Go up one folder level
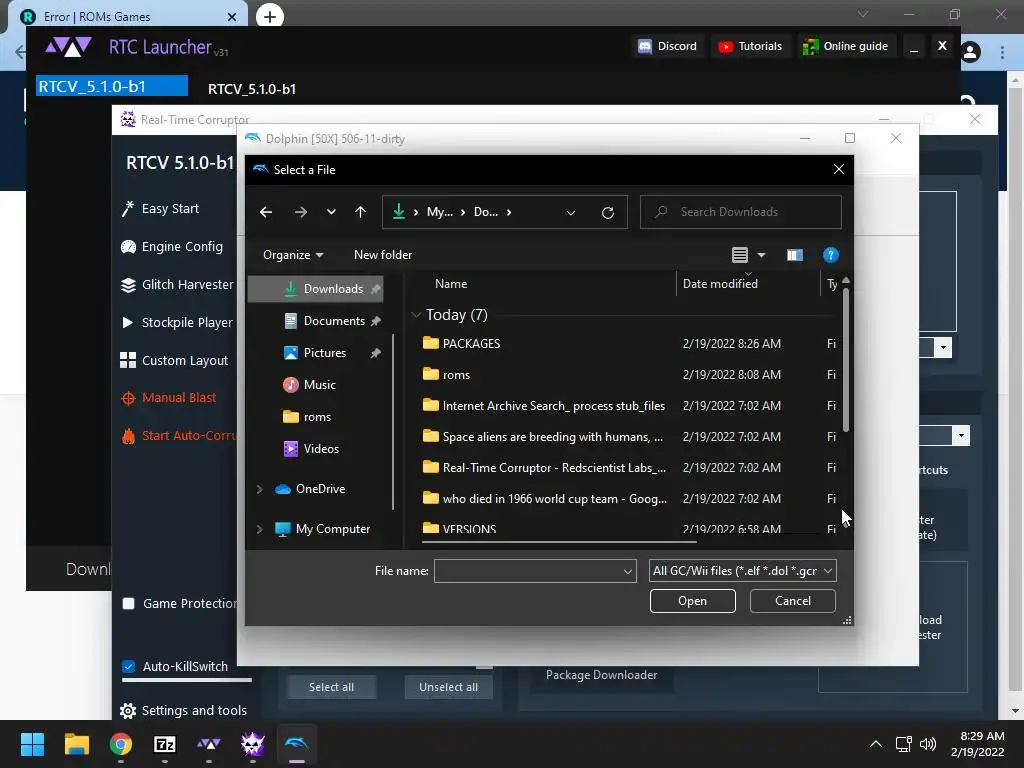Image resolution: width=1024 pixels, height=768 pixels. [360, 212]
